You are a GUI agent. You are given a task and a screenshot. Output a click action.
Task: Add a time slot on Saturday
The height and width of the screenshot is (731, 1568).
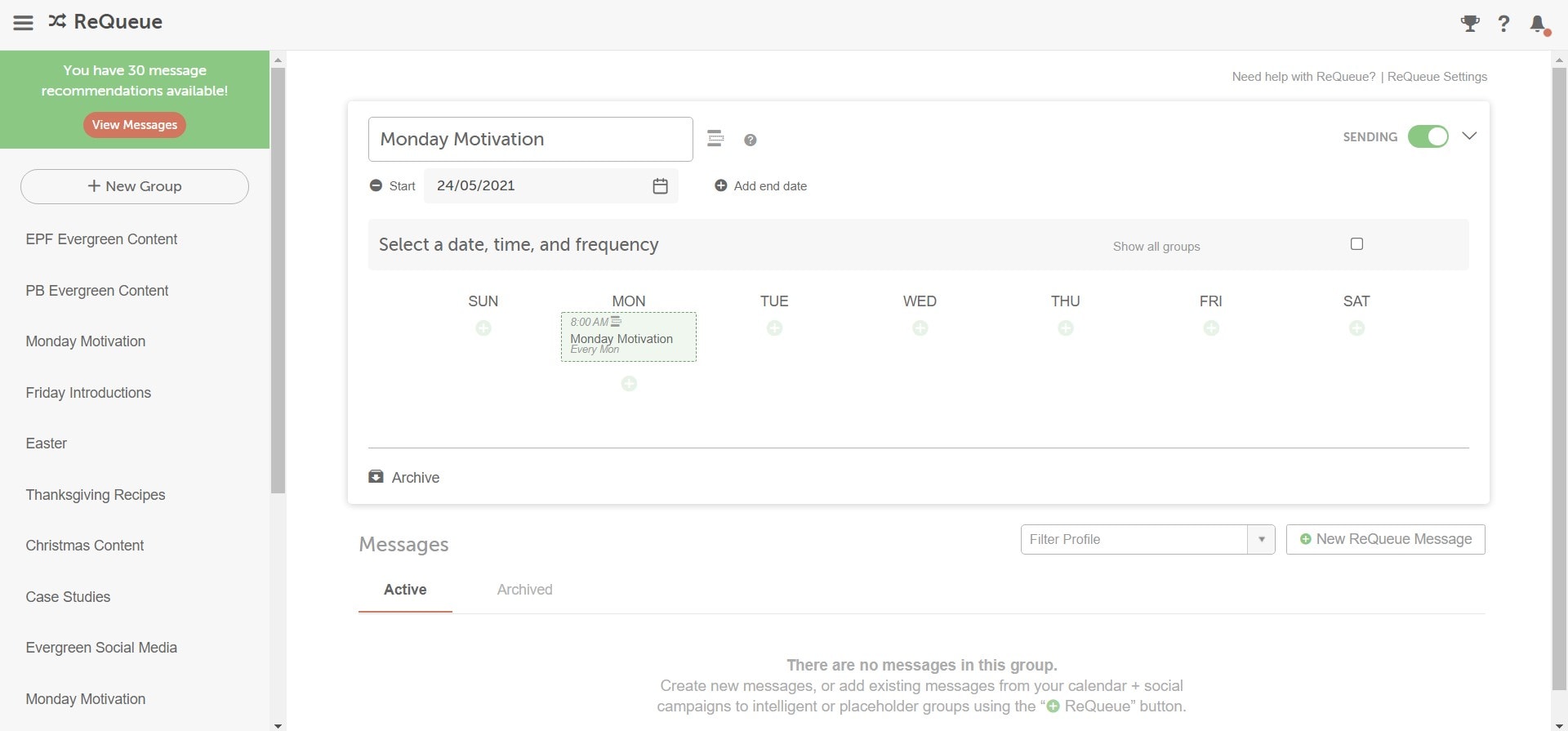[1356, 328]
